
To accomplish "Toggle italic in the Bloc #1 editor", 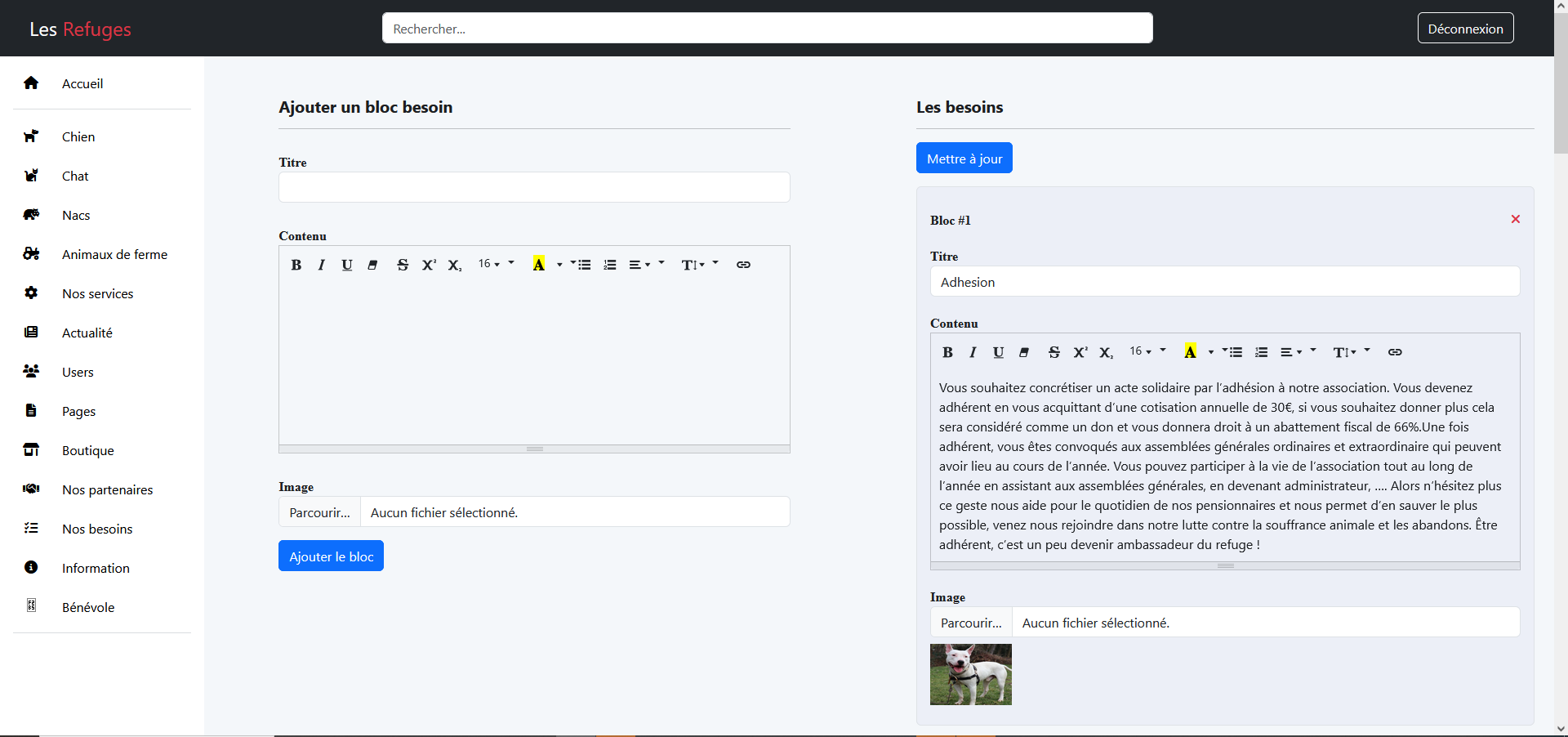I will point(973,352).
